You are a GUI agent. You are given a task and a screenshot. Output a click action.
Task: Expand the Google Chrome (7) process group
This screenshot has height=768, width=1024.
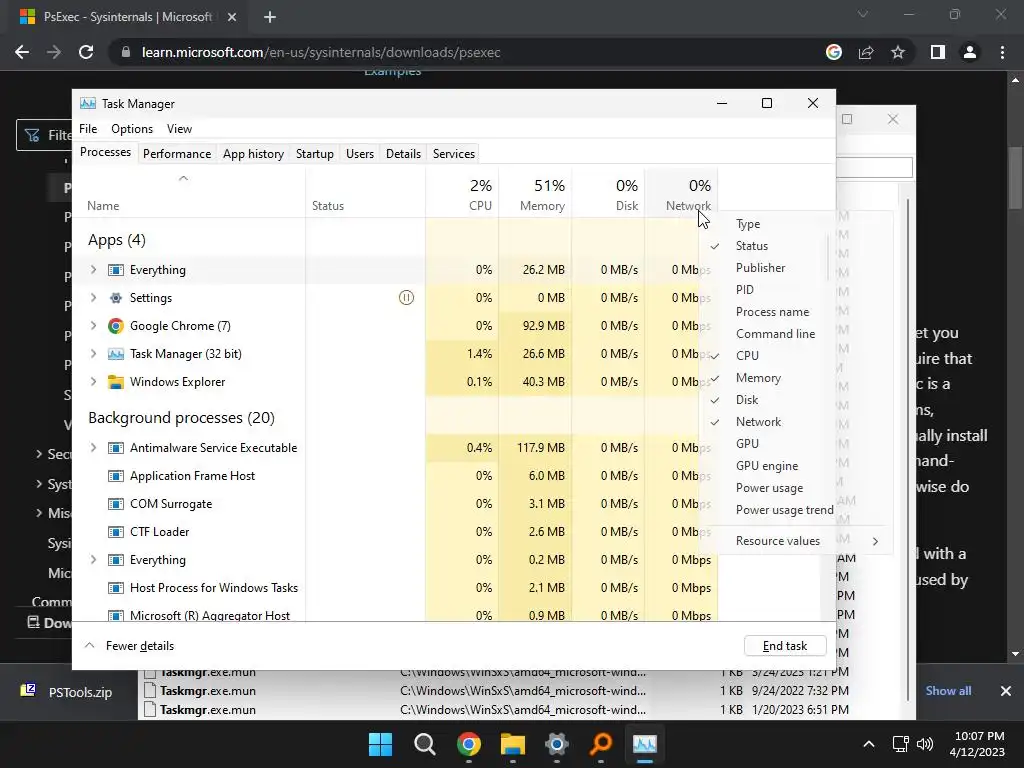point(93,326)
